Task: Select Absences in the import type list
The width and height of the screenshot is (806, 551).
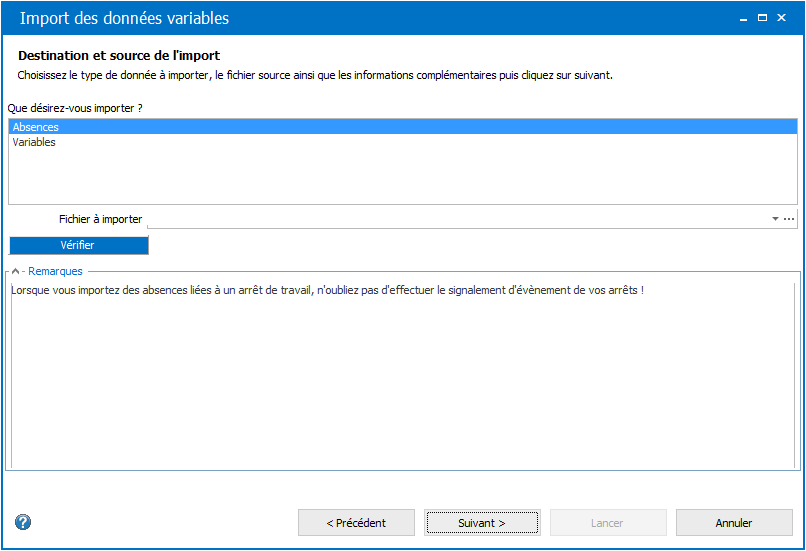Action: [403, 126]
